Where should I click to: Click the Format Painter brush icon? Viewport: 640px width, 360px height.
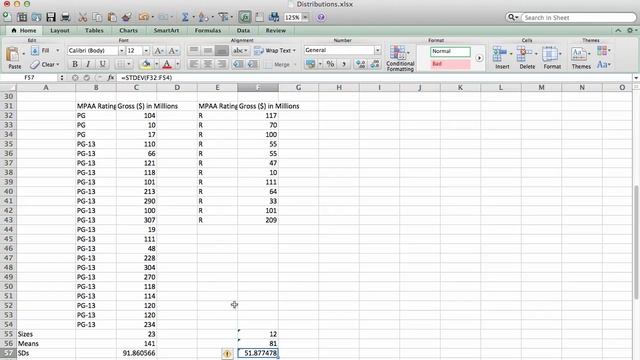point(127,17)
